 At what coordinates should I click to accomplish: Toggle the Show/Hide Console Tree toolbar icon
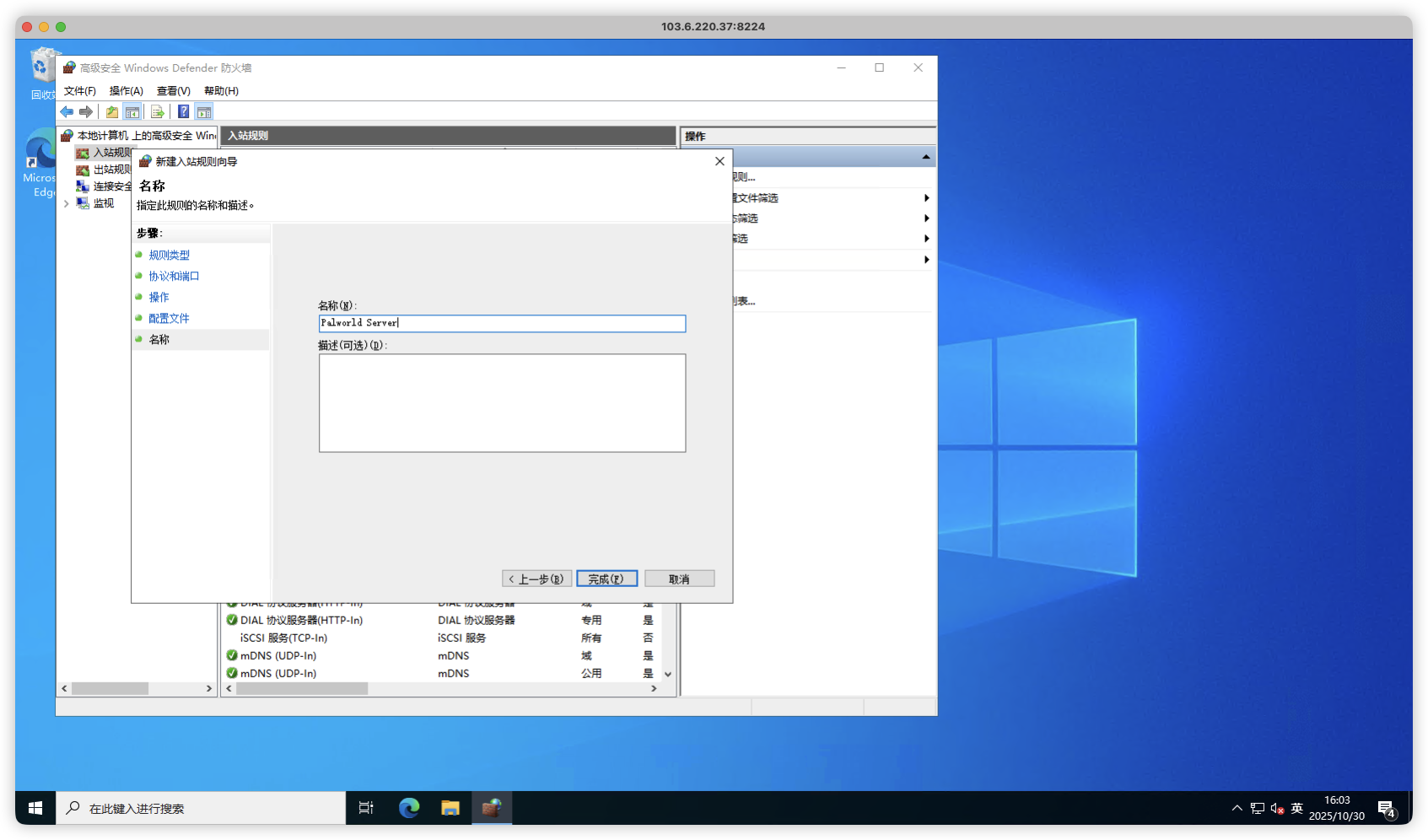132,112
